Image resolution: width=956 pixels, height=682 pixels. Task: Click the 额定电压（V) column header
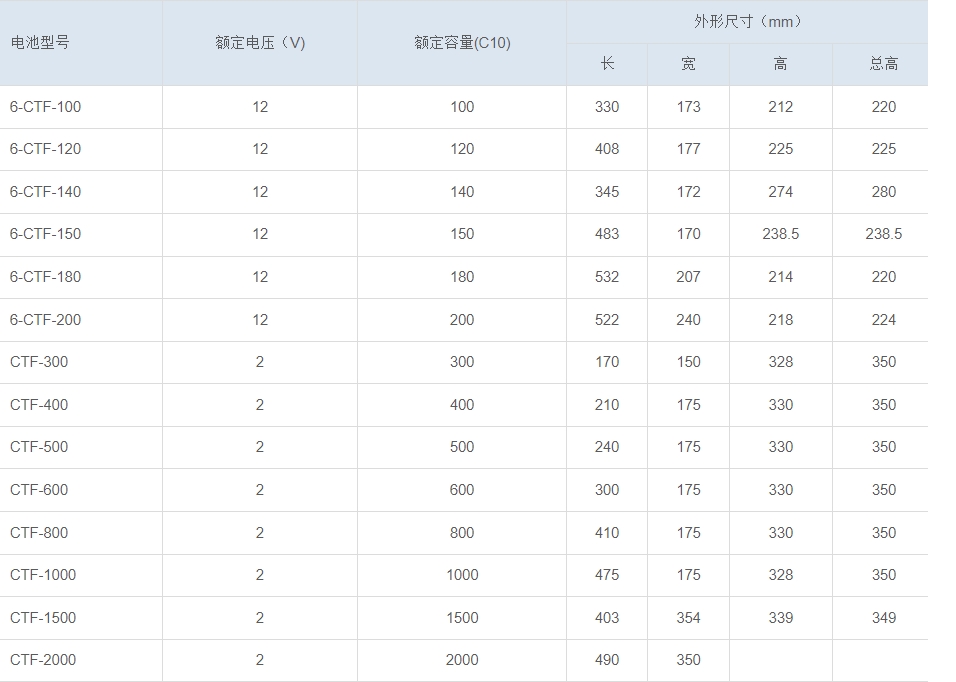[260, 43]
